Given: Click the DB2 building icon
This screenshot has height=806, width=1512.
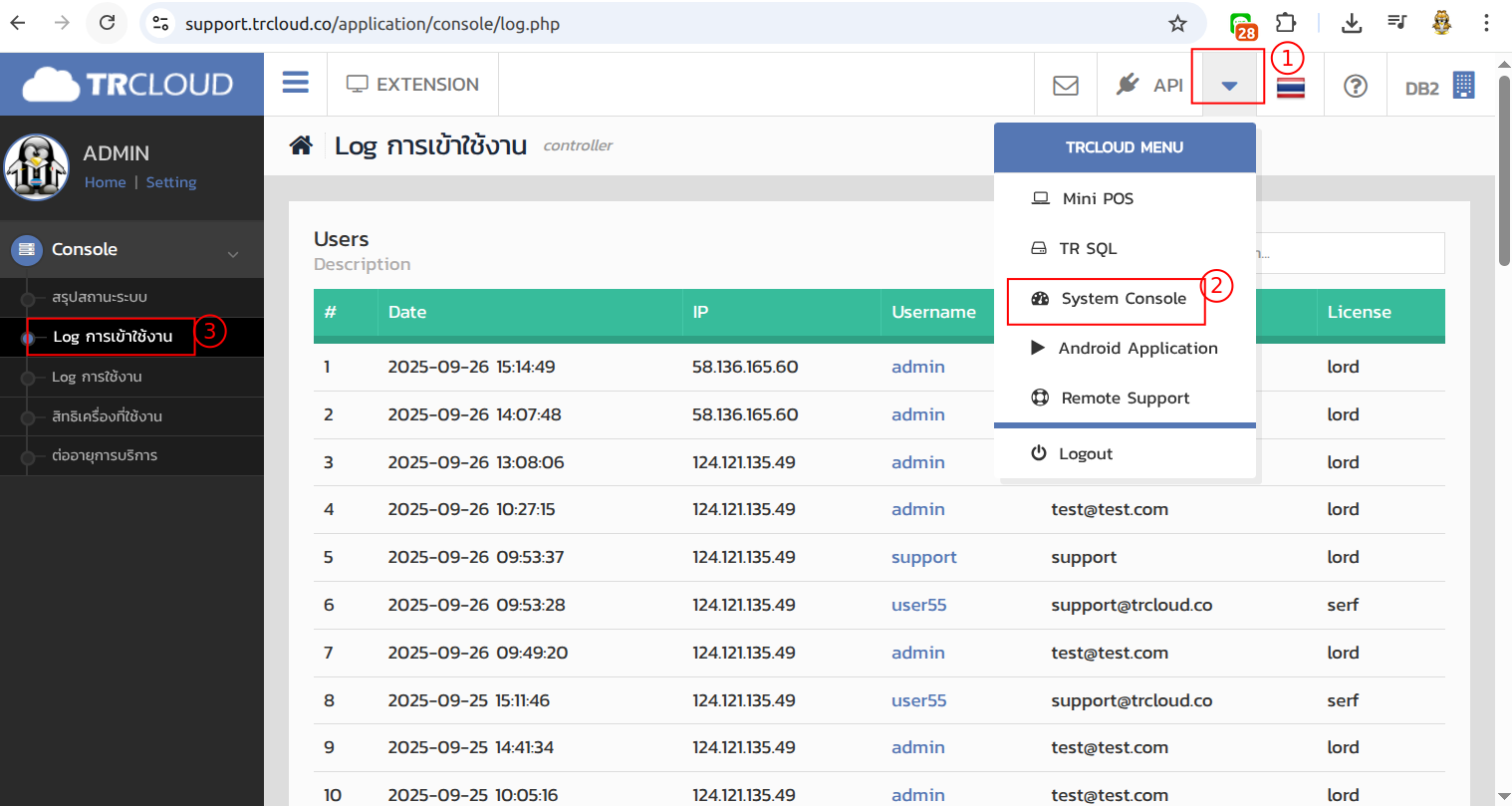Looking at the screenshot, I should [1462, 86].
